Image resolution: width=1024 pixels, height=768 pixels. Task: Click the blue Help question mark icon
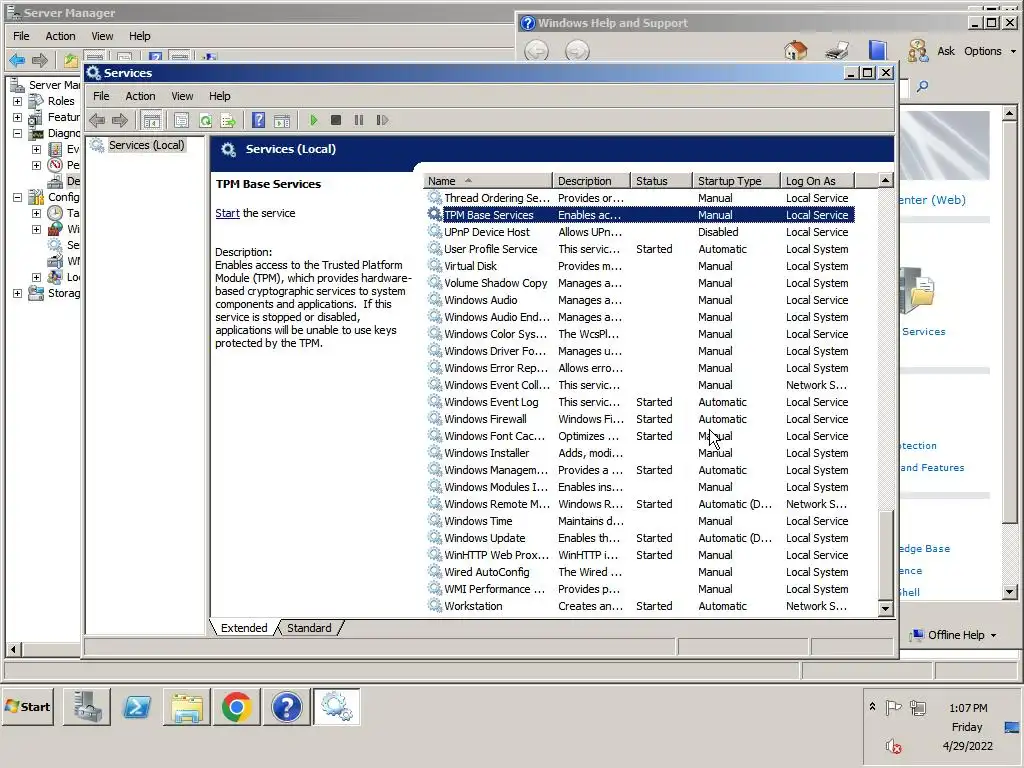[x=259, y=120]
